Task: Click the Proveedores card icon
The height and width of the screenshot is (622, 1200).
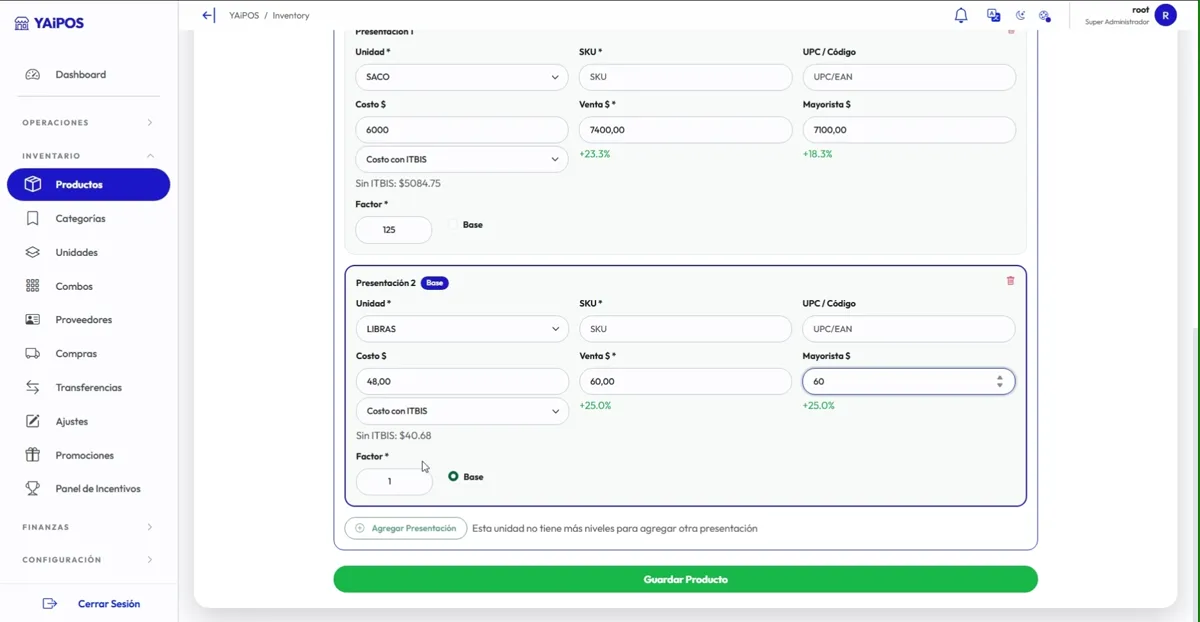Action: coord(33,320)
